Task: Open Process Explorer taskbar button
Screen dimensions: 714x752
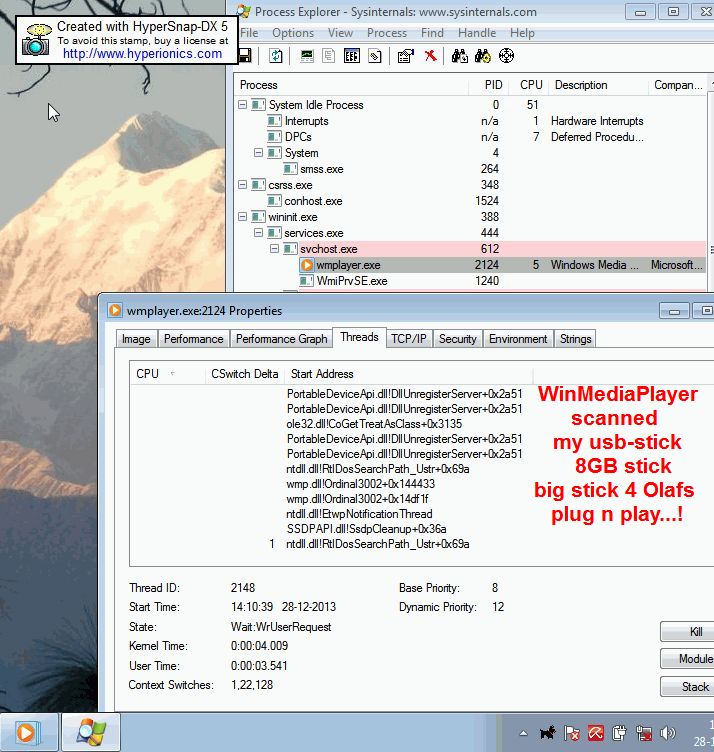Action: click(x=91, y=732)
